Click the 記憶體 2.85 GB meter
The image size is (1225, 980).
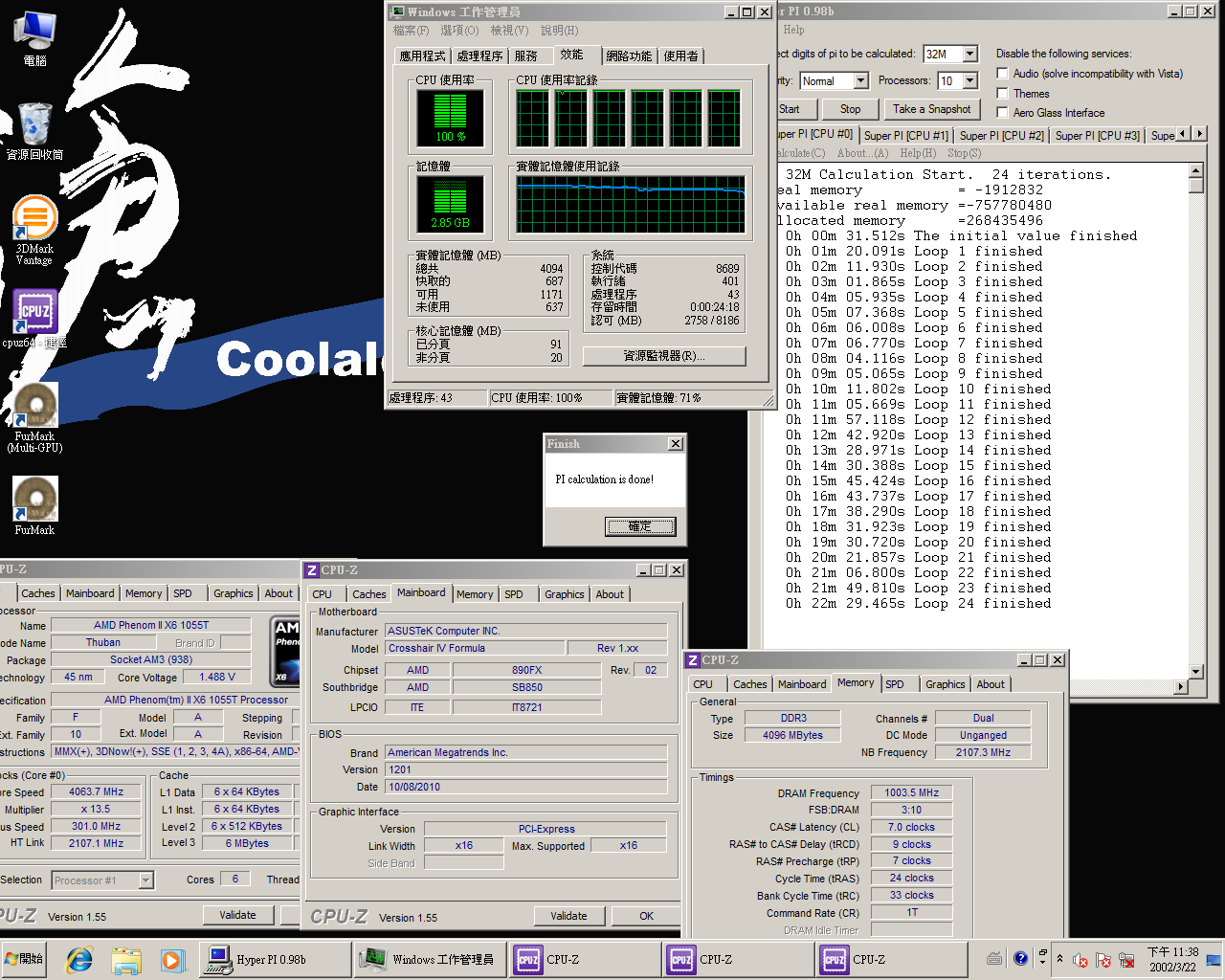(450, 204)
